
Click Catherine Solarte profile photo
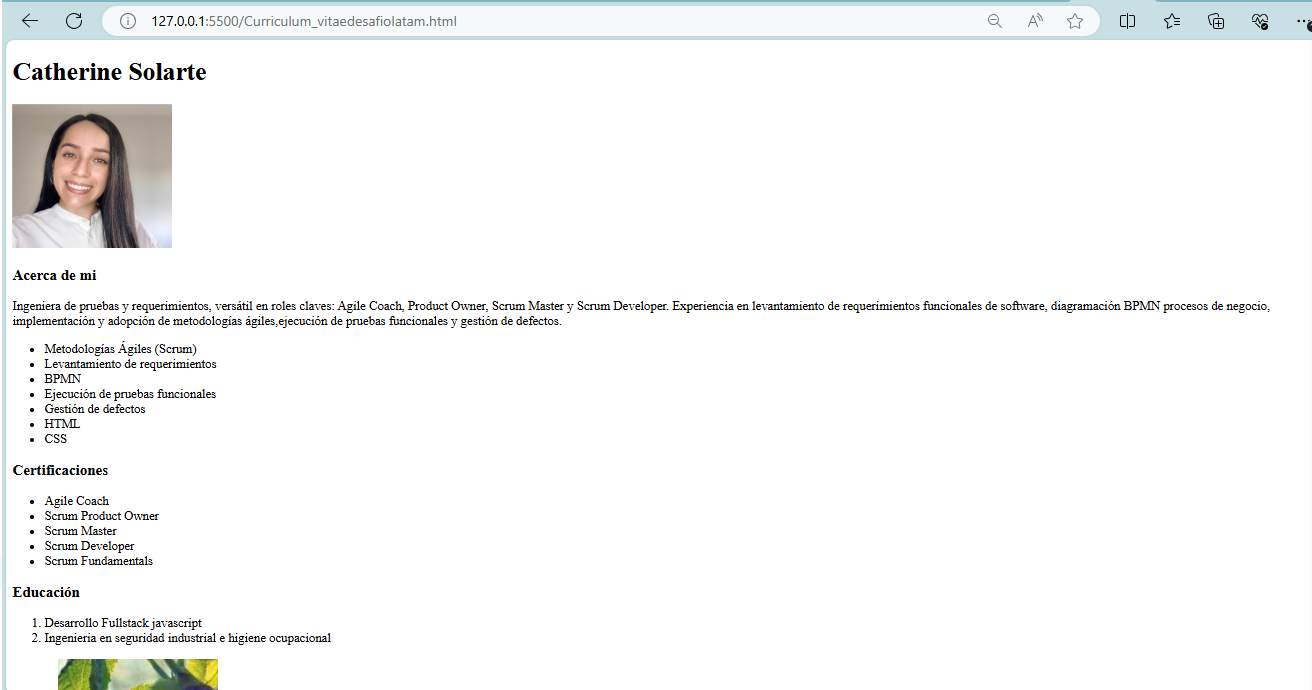pos(92,176)
